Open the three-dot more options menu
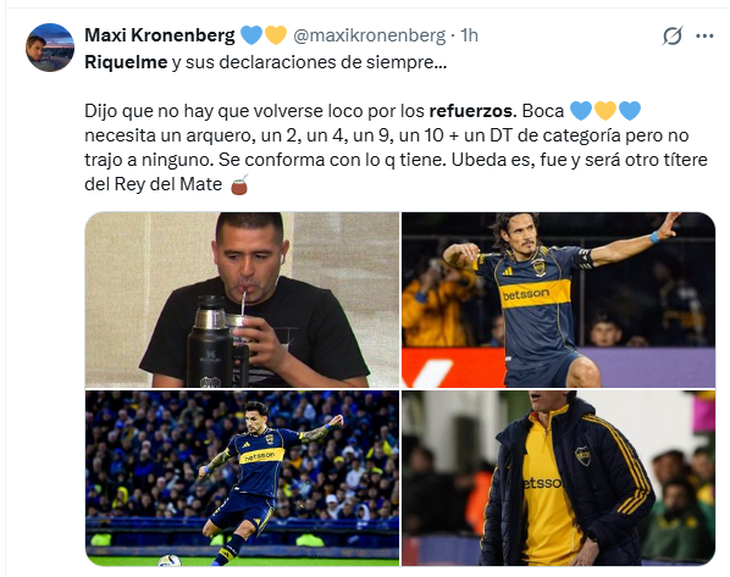 tap(704, 36)
